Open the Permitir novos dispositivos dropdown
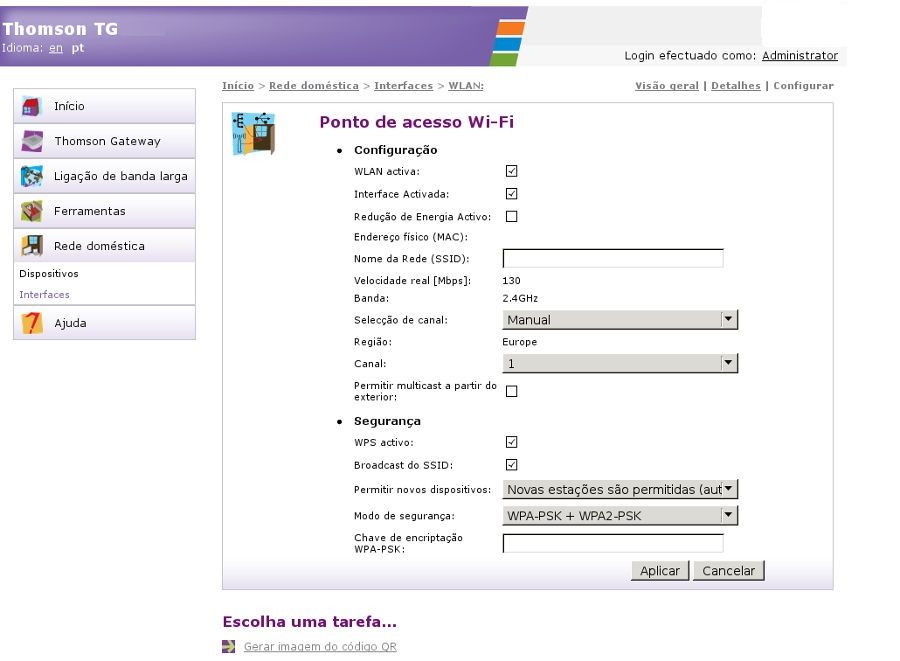Screen dimensions: 900x661 tap(620, 489)
